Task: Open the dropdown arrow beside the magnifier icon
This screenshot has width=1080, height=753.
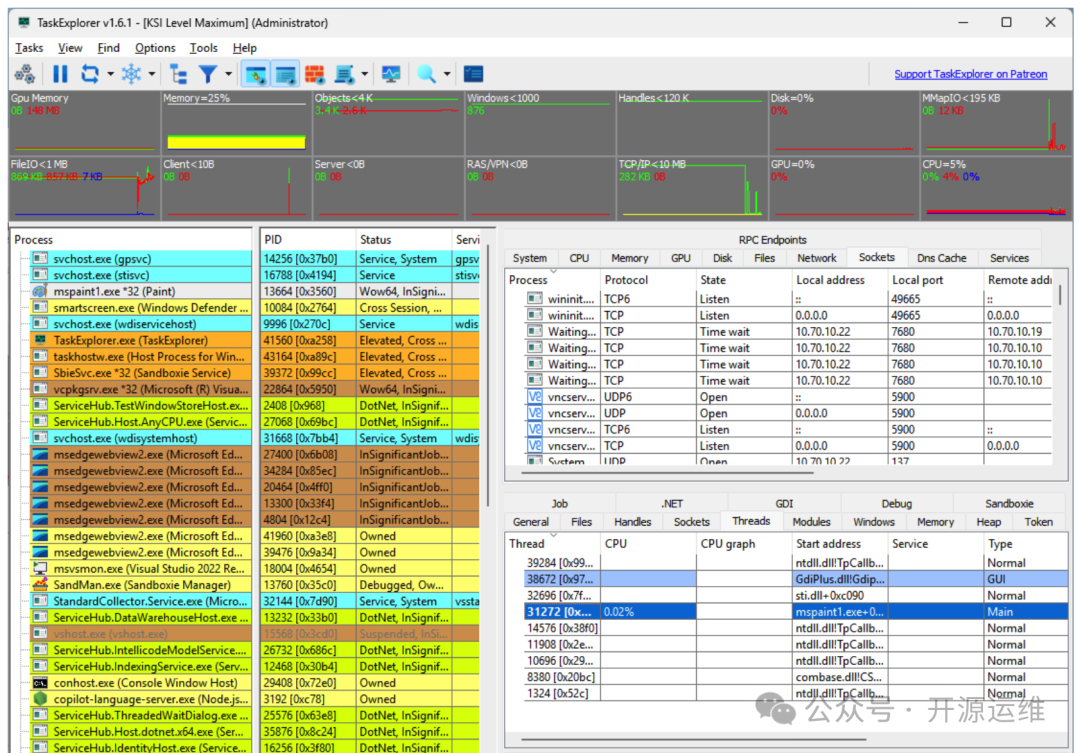Action: 447,74
